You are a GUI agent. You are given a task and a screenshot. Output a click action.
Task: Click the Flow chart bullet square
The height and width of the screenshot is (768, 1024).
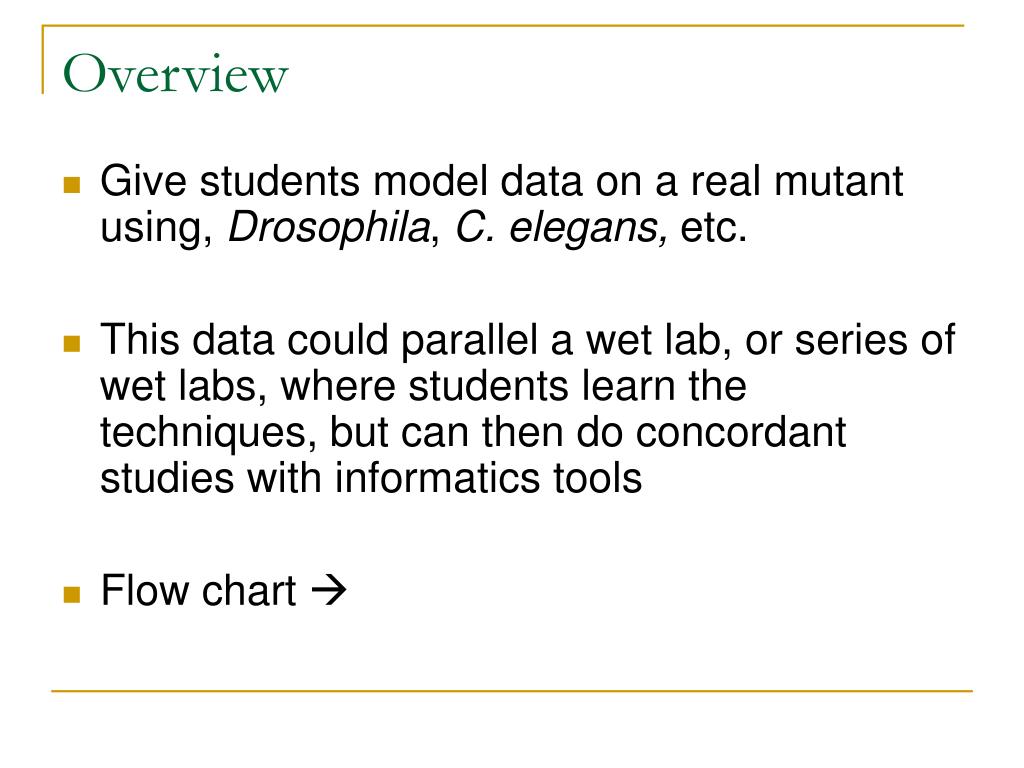click(72, 594)
